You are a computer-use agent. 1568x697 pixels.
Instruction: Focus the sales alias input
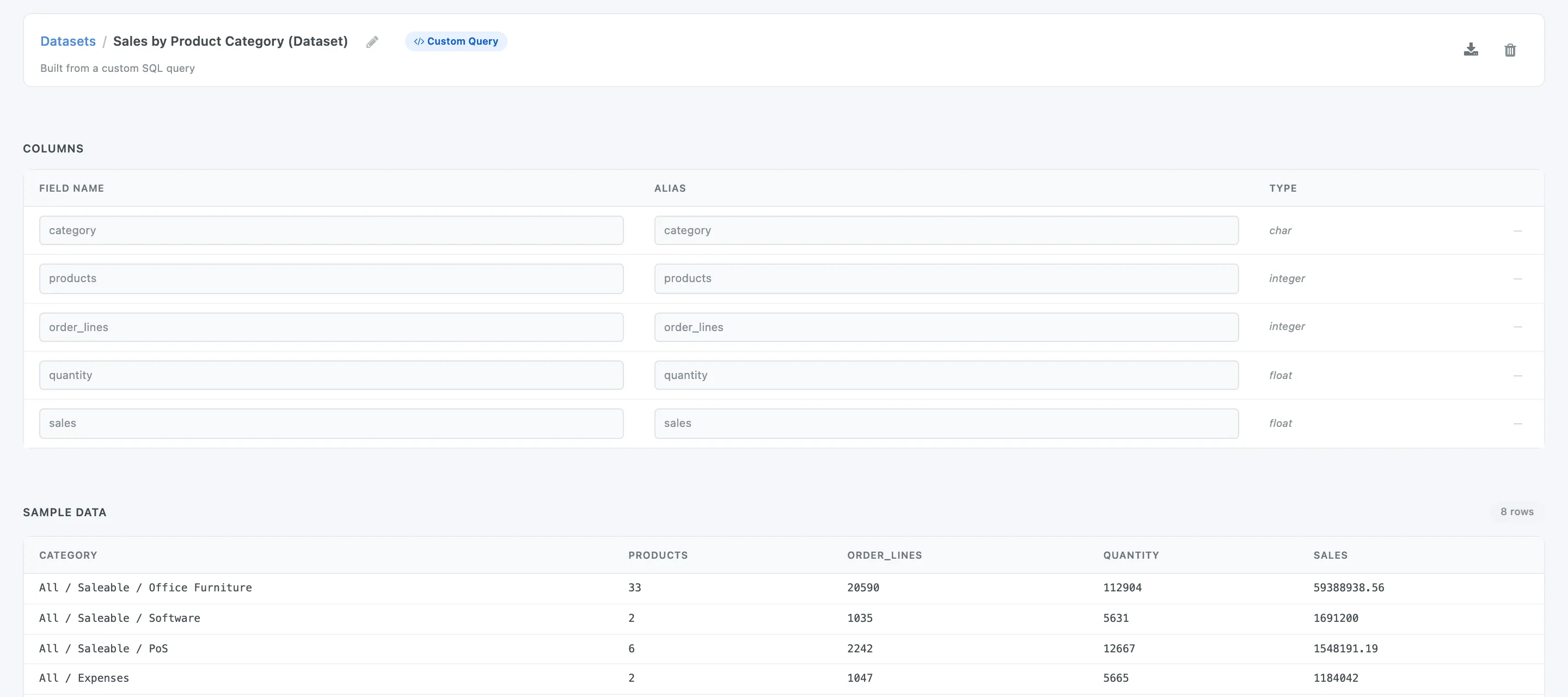click(x=946, y=423)
